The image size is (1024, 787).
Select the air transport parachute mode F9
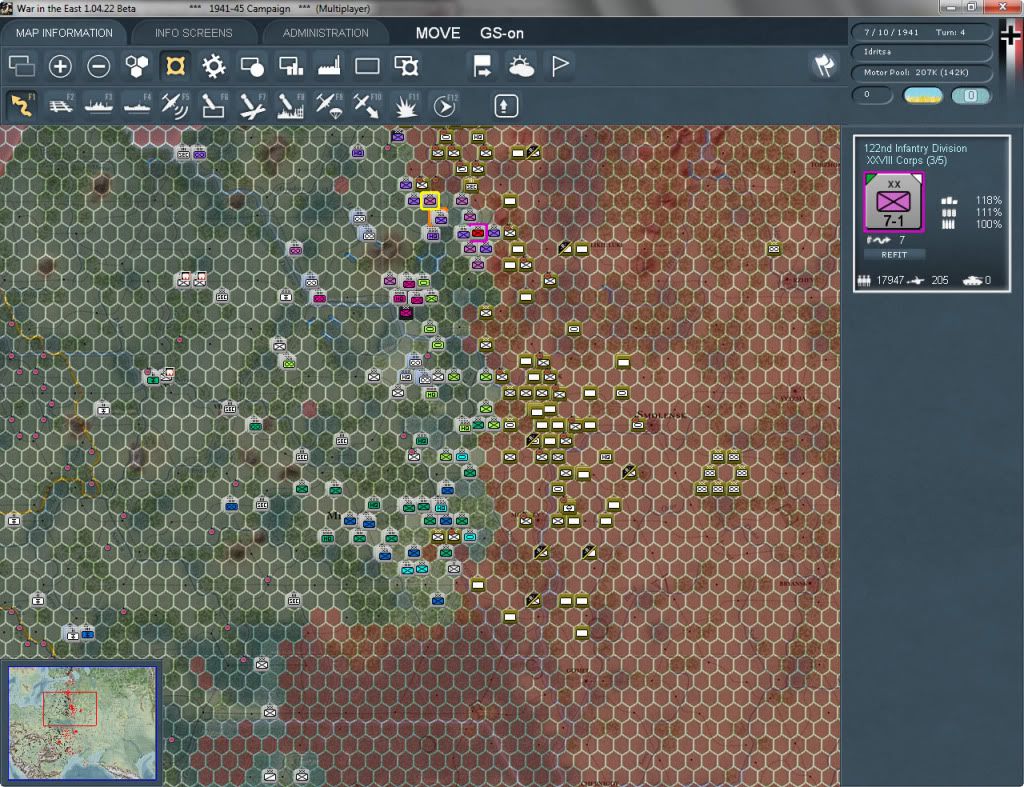coord(328,105)
